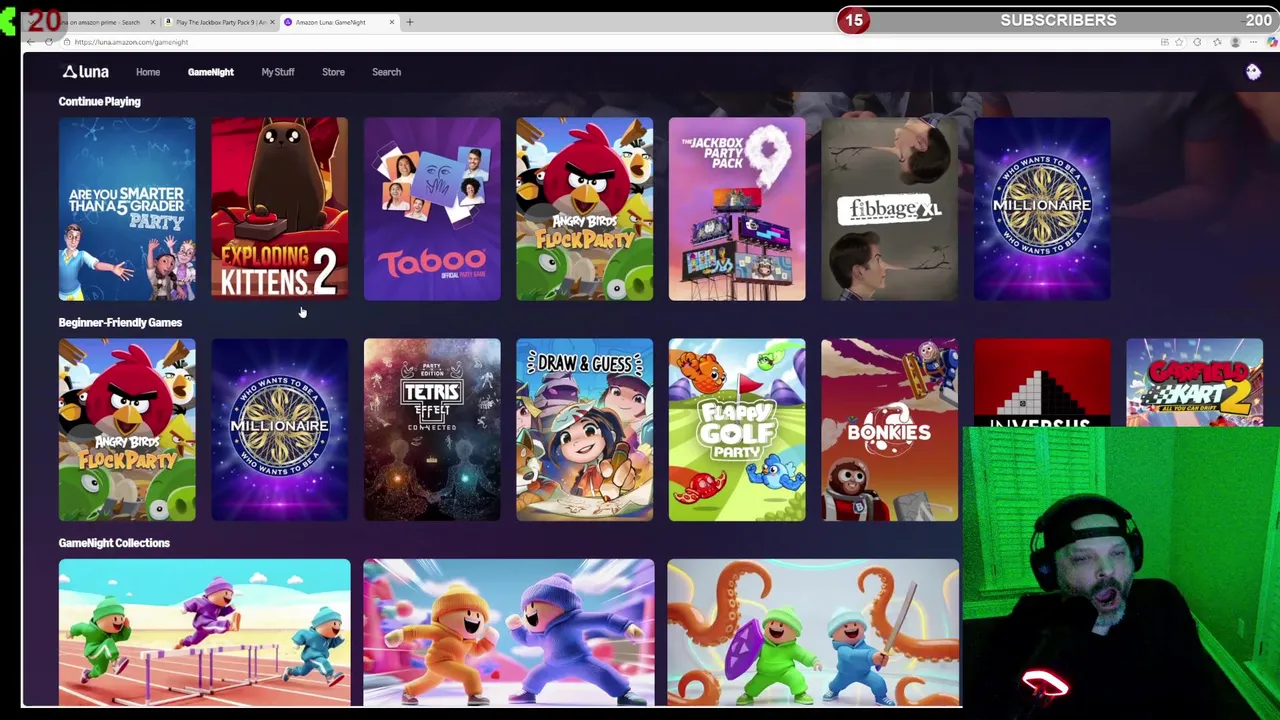
Task: Open the orange and blue characters collection
Action: [509, 633]
